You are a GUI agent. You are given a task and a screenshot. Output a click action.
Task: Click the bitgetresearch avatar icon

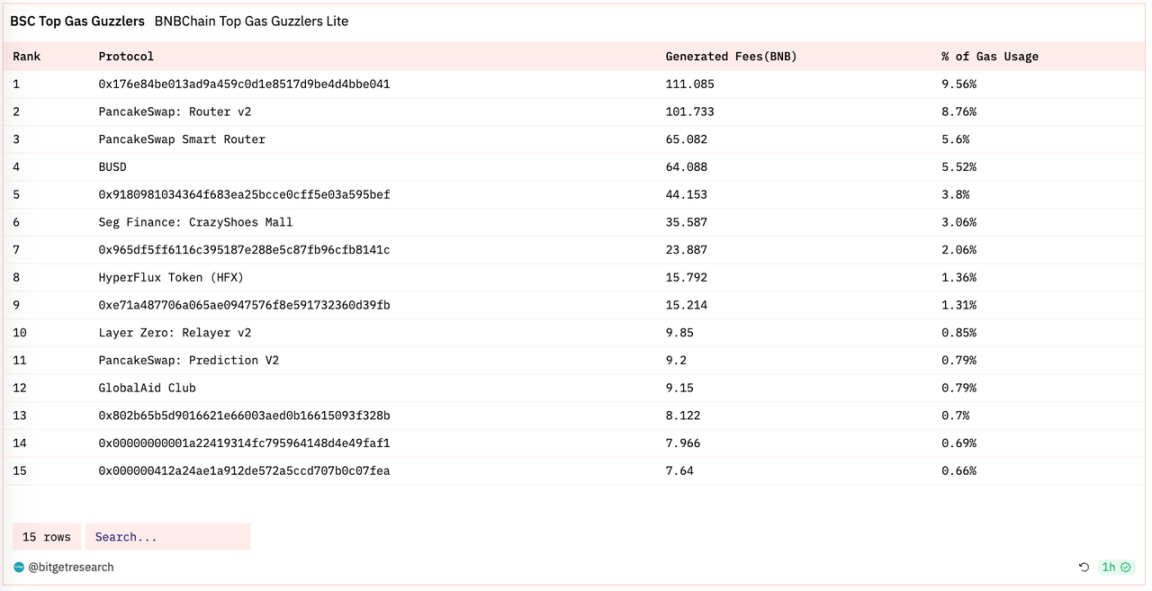point(18,567)
